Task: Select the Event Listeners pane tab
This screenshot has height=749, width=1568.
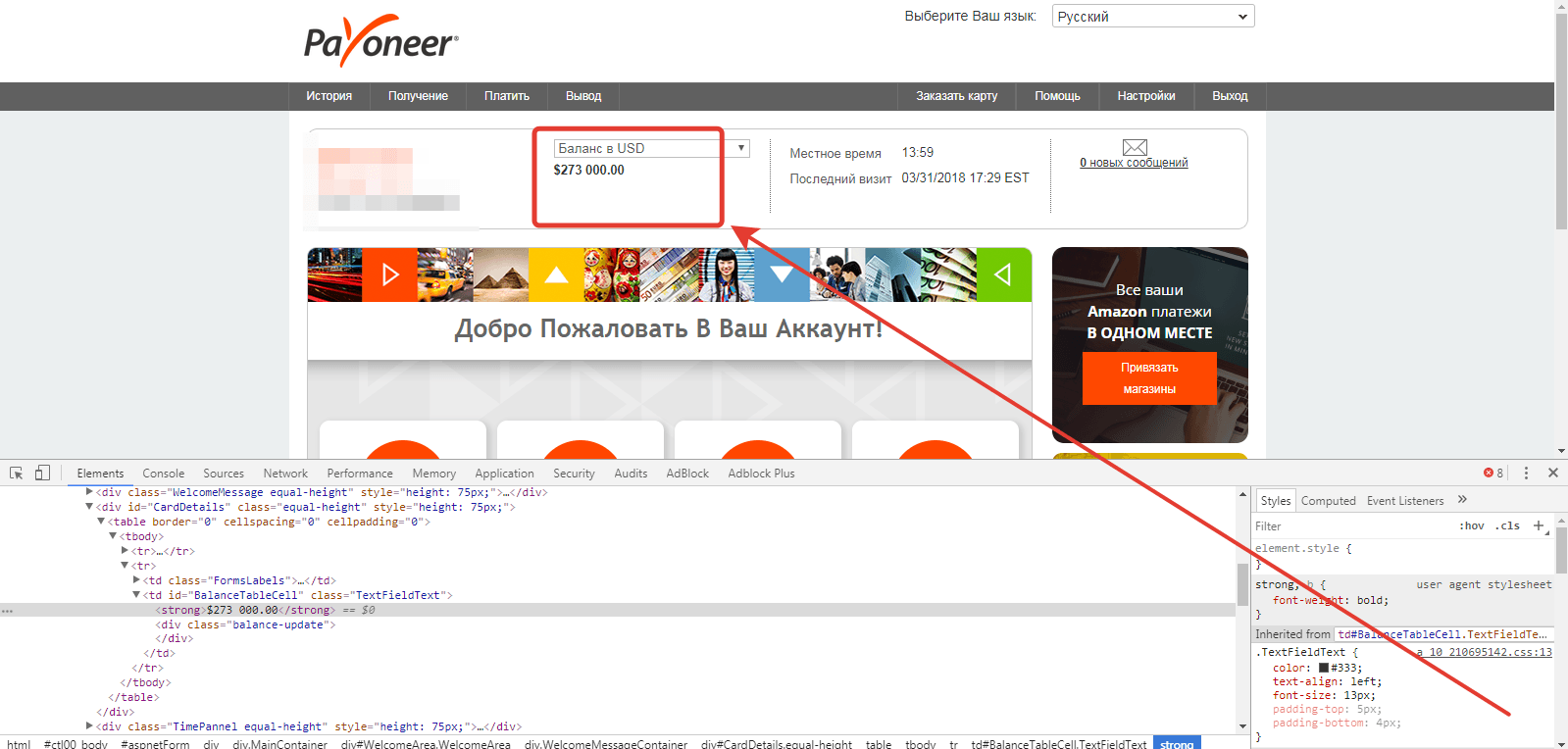Action: pyautogui.click(x=1405, y=500)
